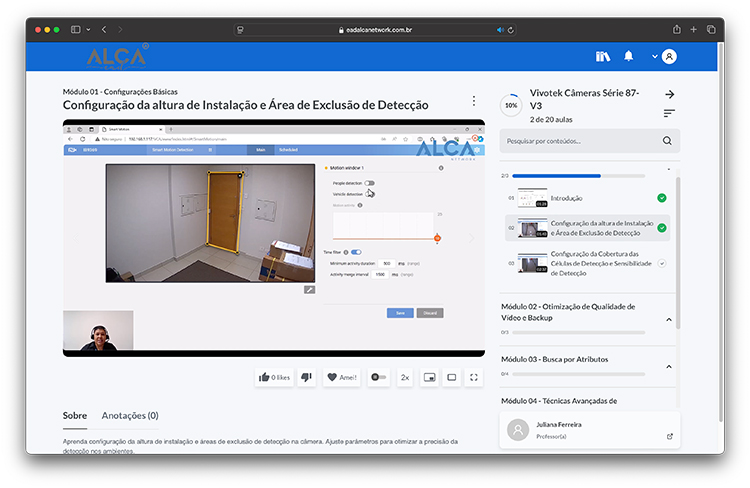Viewport: 750px width, 488px height.
Task: Select the Anotações (0) tab
Action: click(130, 415)
